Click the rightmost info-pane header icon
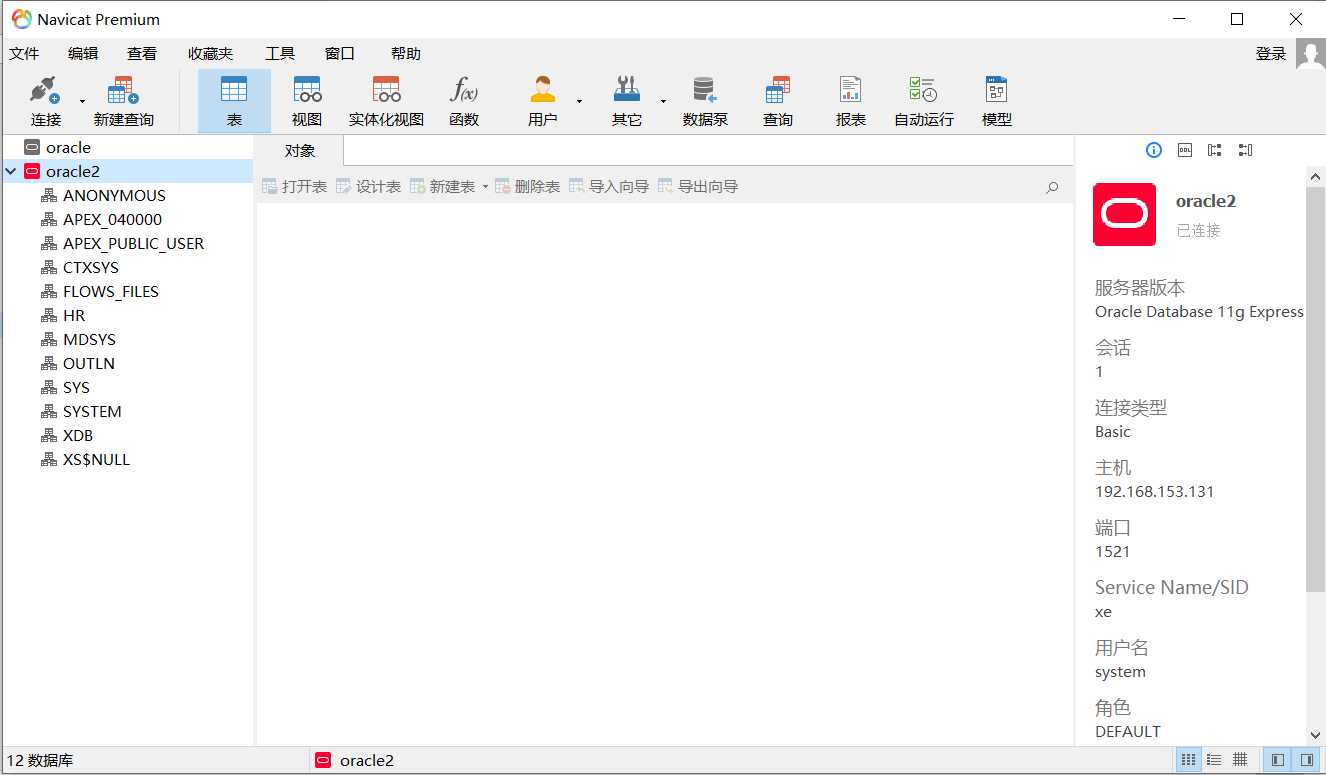Viewport: 1326px width, 775px height. (1245, 150)
